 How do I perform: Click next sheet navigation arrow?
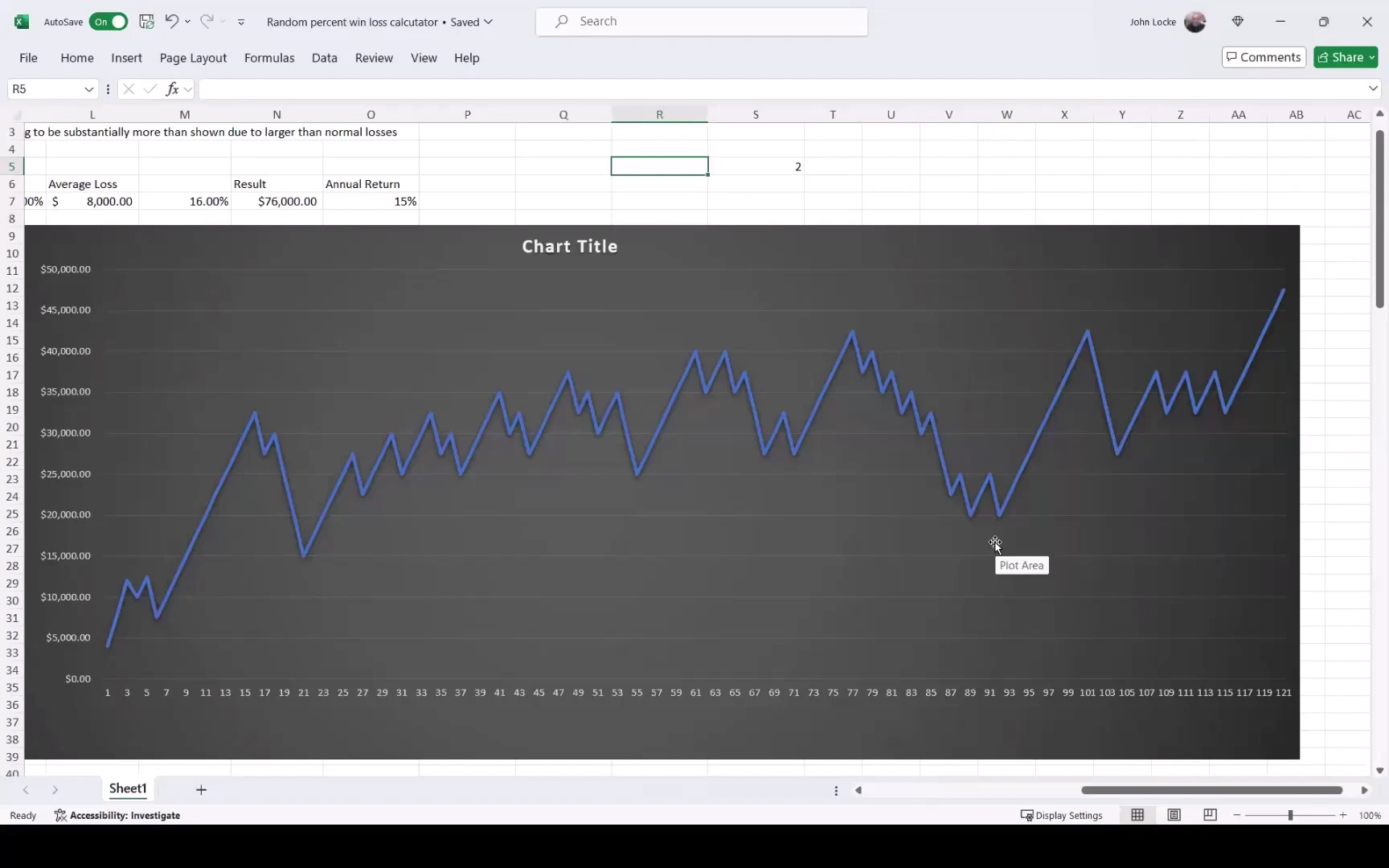[x=55, y=790]
